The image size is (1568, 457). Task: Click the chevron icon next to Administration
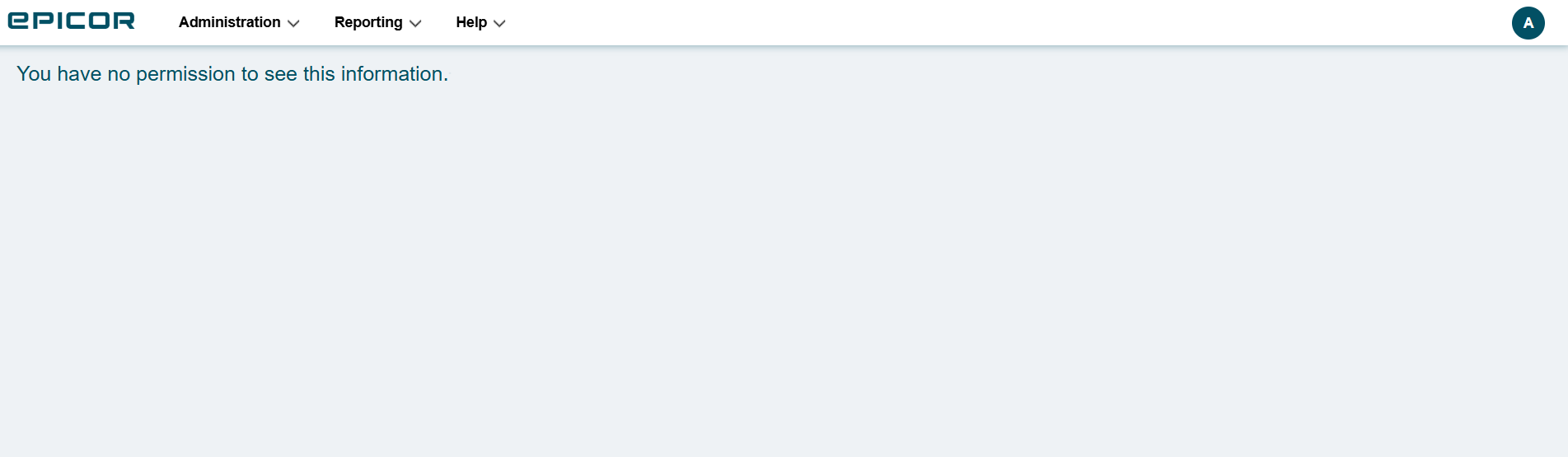point(293,24)
